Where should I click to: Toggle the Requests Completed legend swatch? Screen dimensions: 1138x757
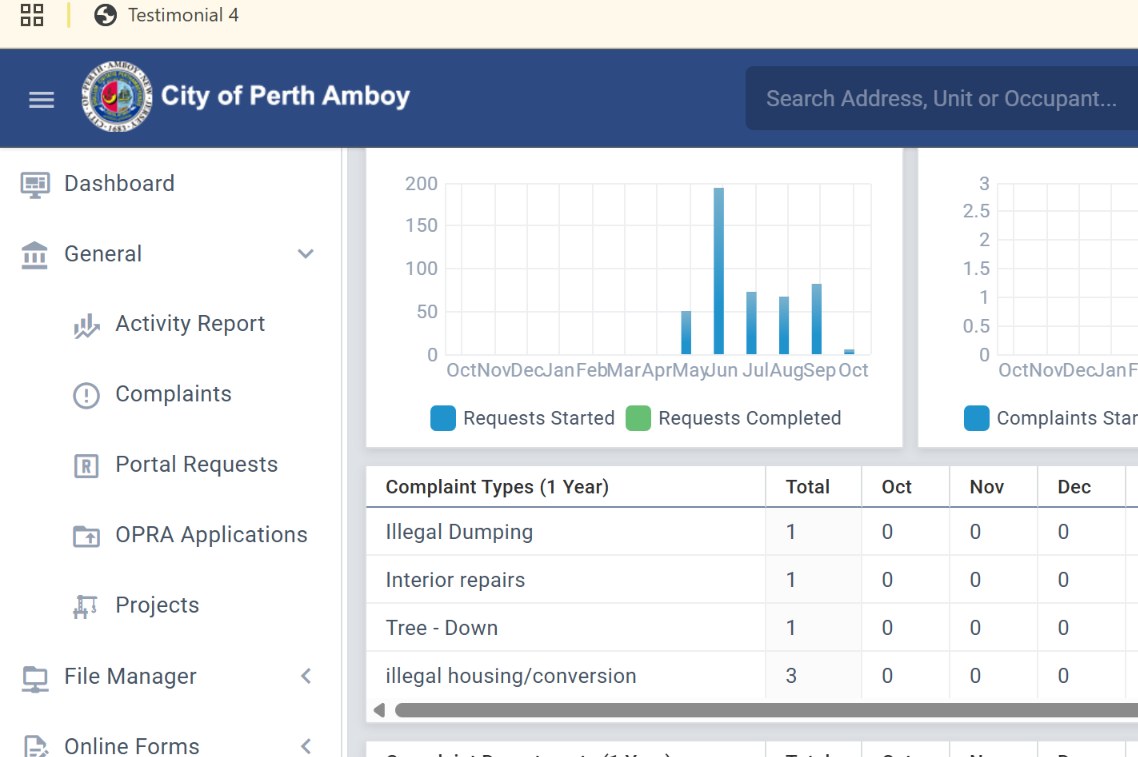pos(638,418)
